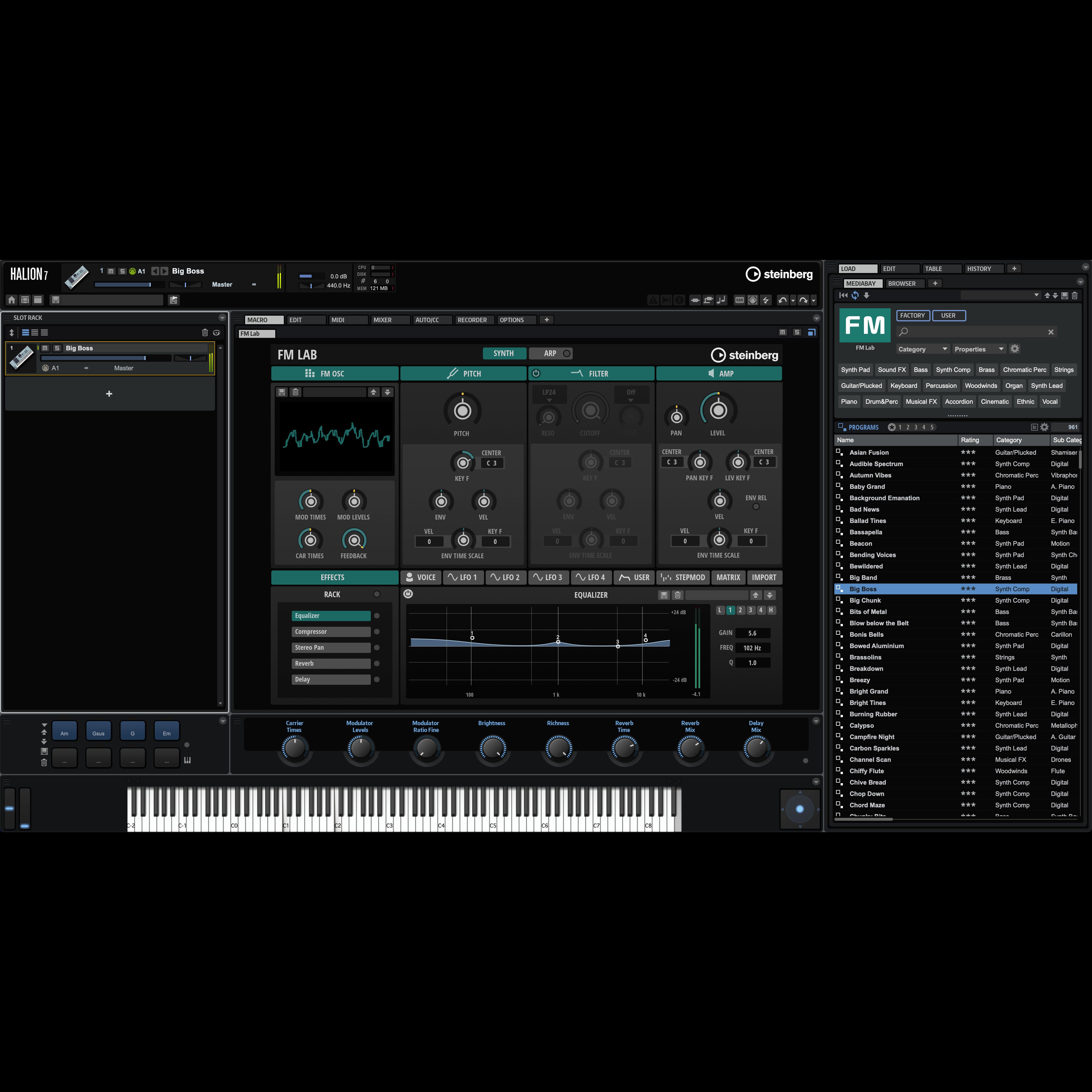
Task: Click the Brightness quick control knob
Action: (492, 748)
